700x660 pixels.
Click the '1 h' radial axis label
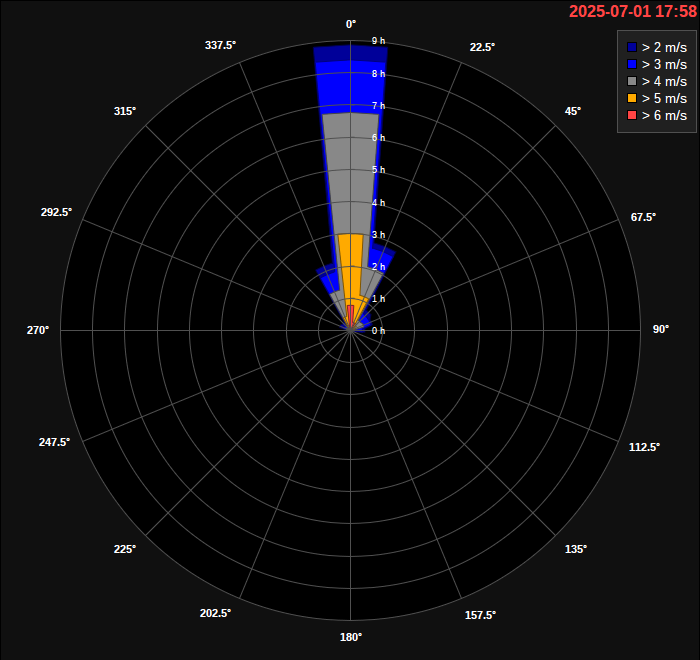pyautogui.click(x=379, y=299)
